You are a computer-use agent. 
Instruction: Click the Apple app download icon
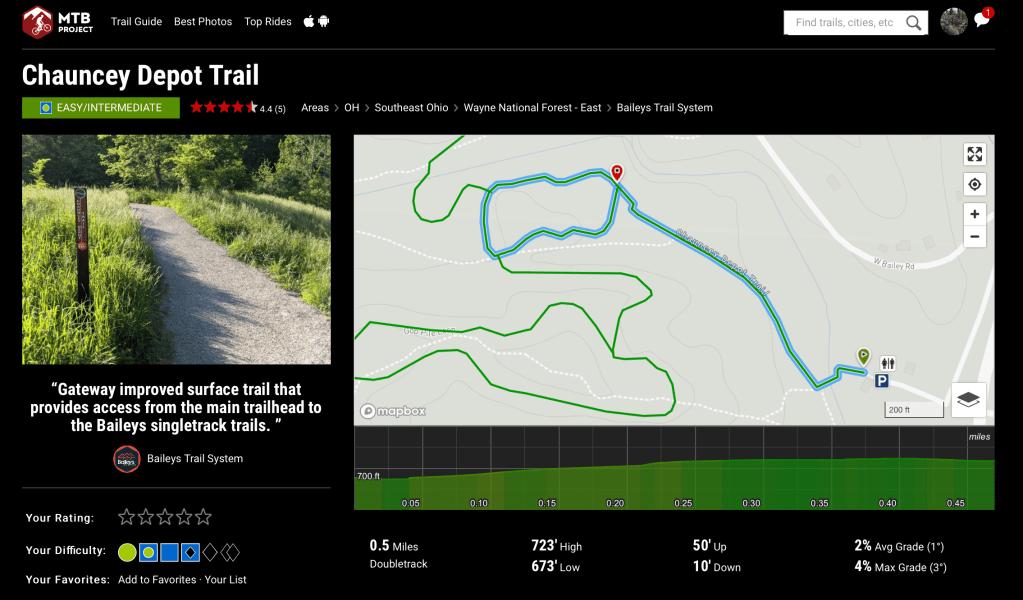tap(309, 21)
